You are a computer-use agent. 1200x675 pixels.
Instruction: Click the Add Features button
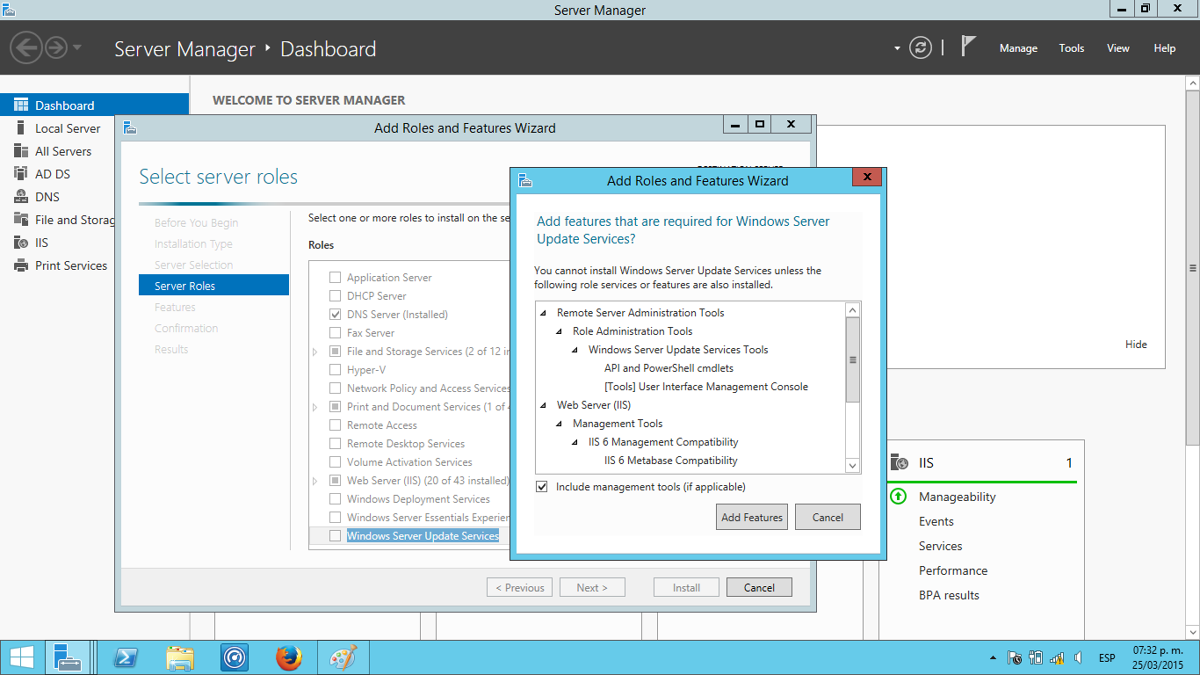[x=751, y=517]
